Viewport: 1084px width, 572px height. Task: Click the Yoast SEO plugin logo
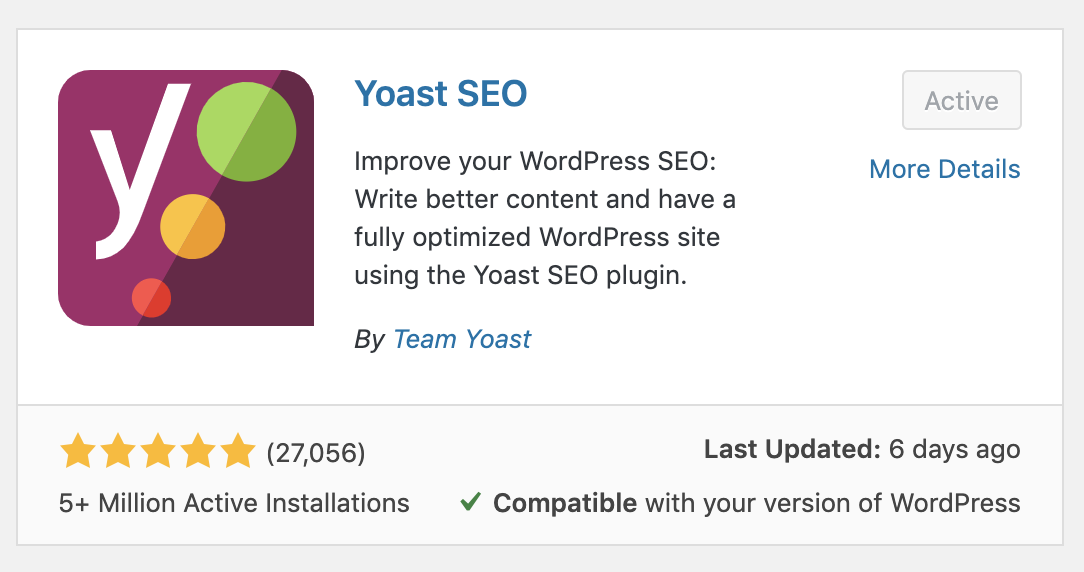click(x=186, y=198)
